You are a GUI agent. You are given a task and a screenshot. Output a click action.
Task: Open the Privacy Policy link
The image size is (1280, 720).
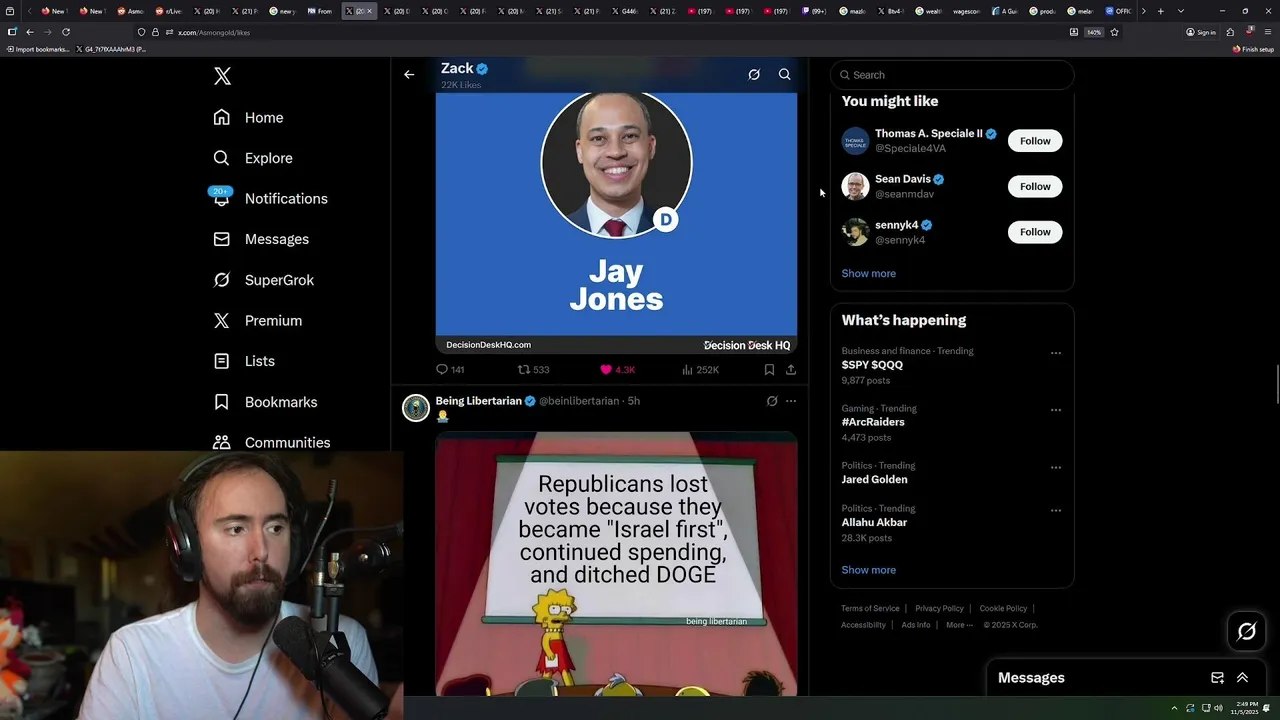pyautogui.click(x=939, y=608)
